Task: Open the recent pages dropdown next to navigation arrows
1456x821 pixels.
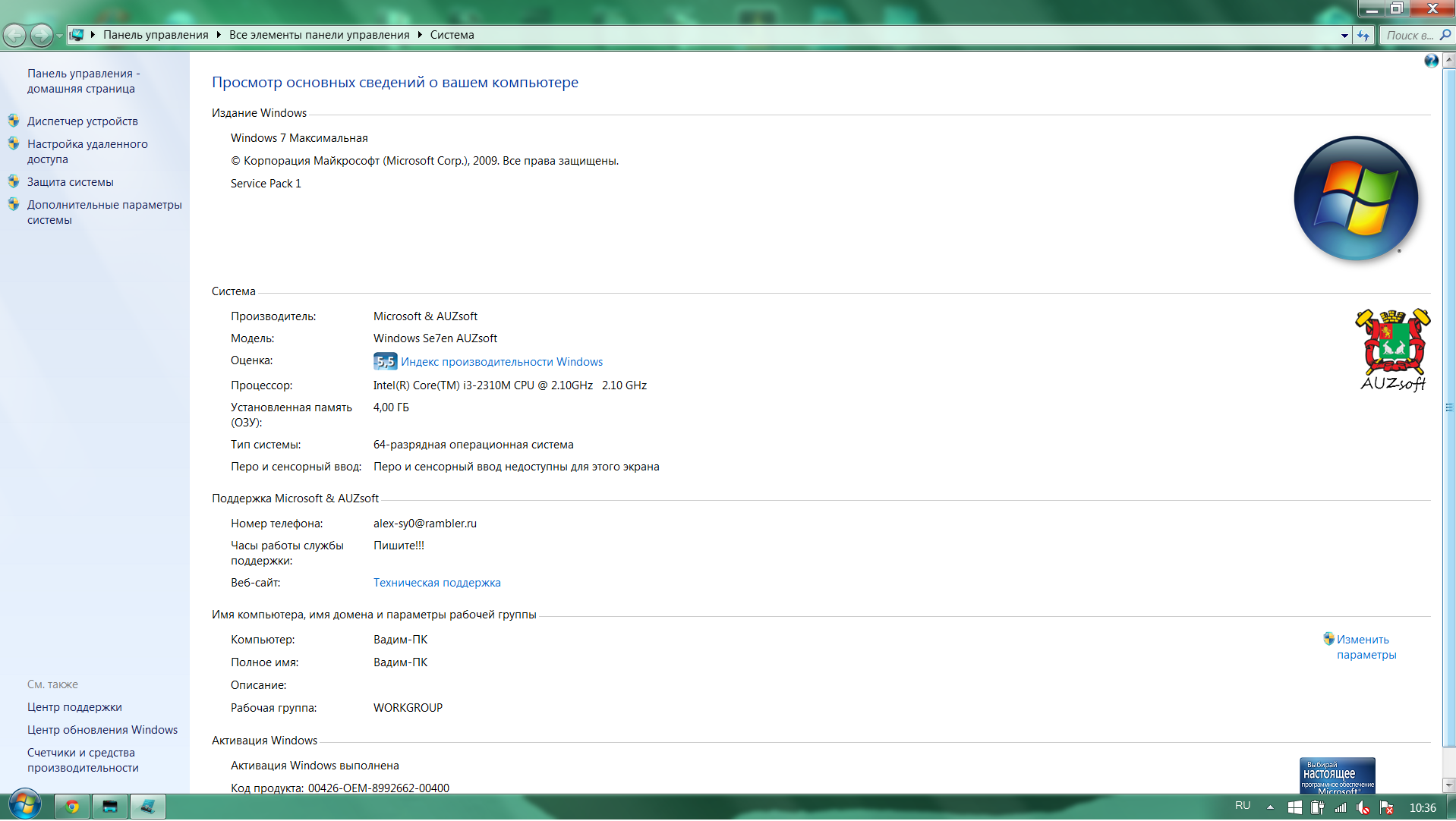Action: (59, 36)
